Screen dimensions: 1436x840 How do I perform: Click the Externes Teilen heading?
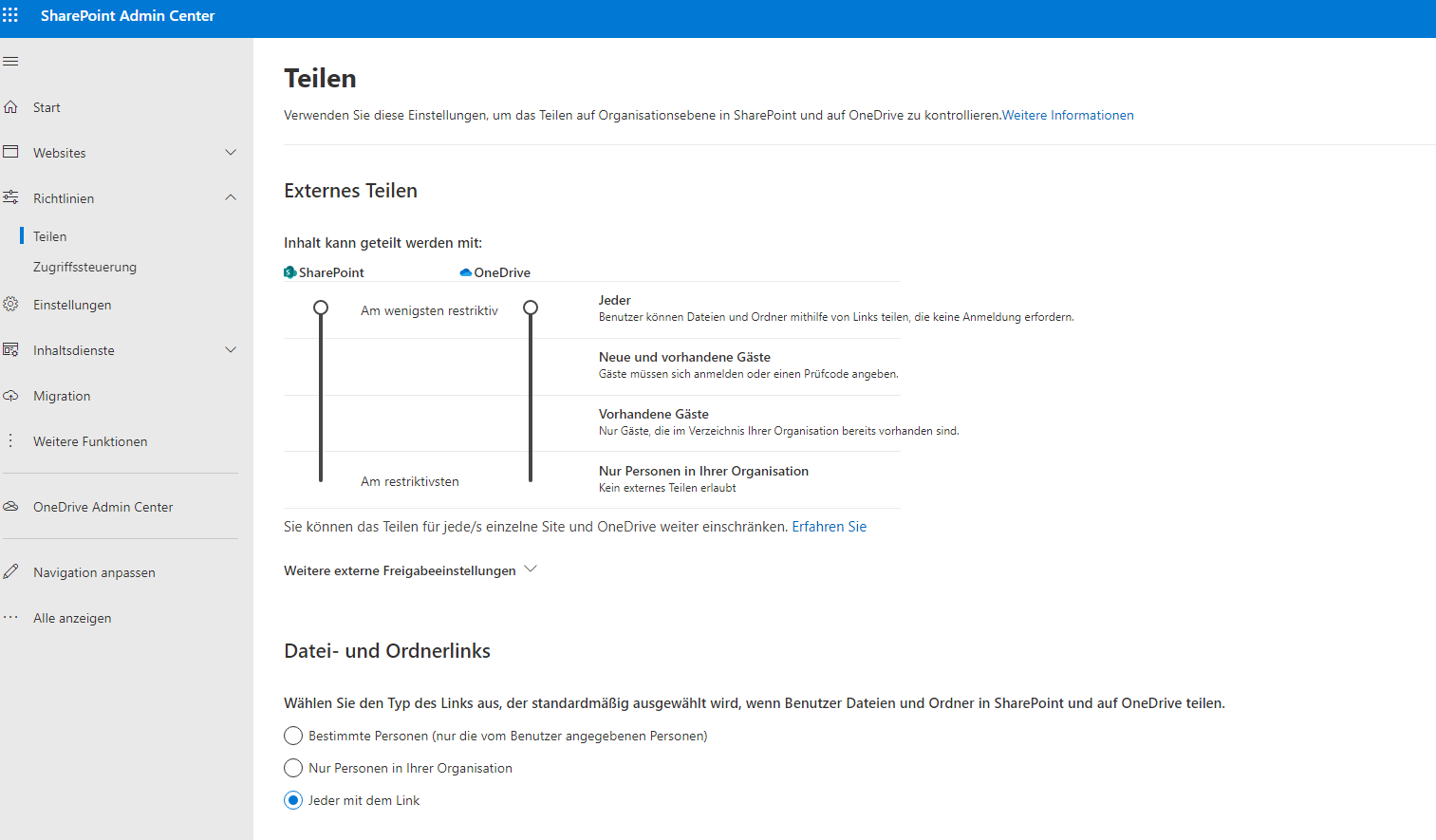tap(350, 191)
